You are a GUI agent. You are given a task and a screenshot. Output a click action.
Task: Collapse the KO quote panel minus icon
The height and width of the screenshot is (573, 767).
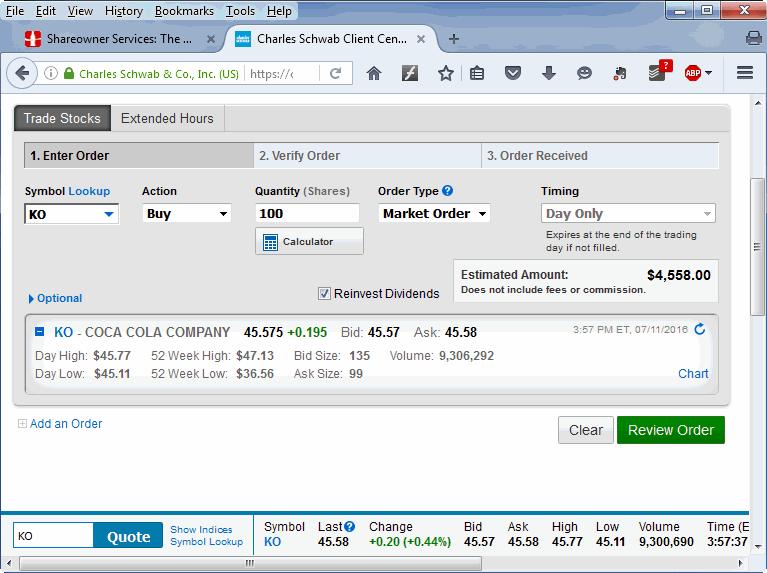point(40,332)
